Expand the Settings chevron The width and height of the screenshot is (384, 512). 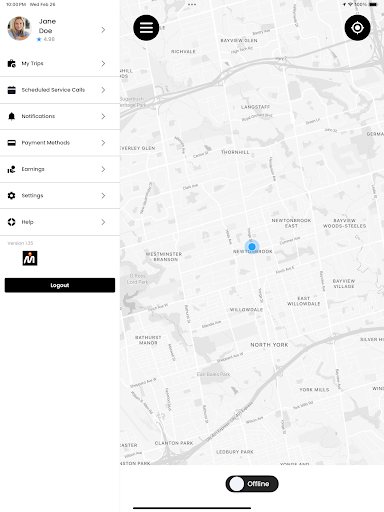[x=103, y=196]
